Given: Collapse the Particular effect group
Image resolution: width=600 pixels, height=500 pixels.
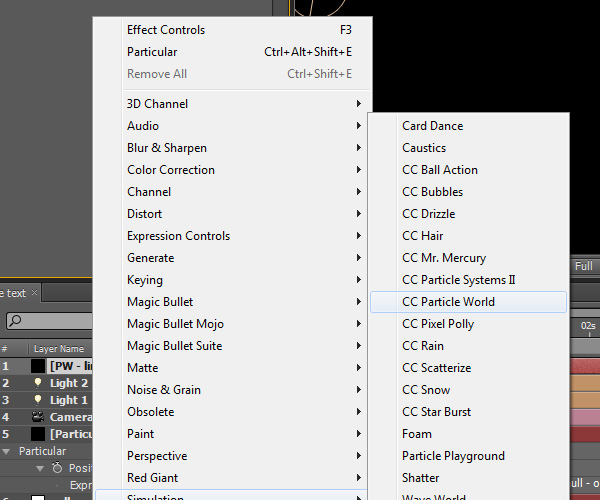Looking at the screenshot, I should pos(6,451).
